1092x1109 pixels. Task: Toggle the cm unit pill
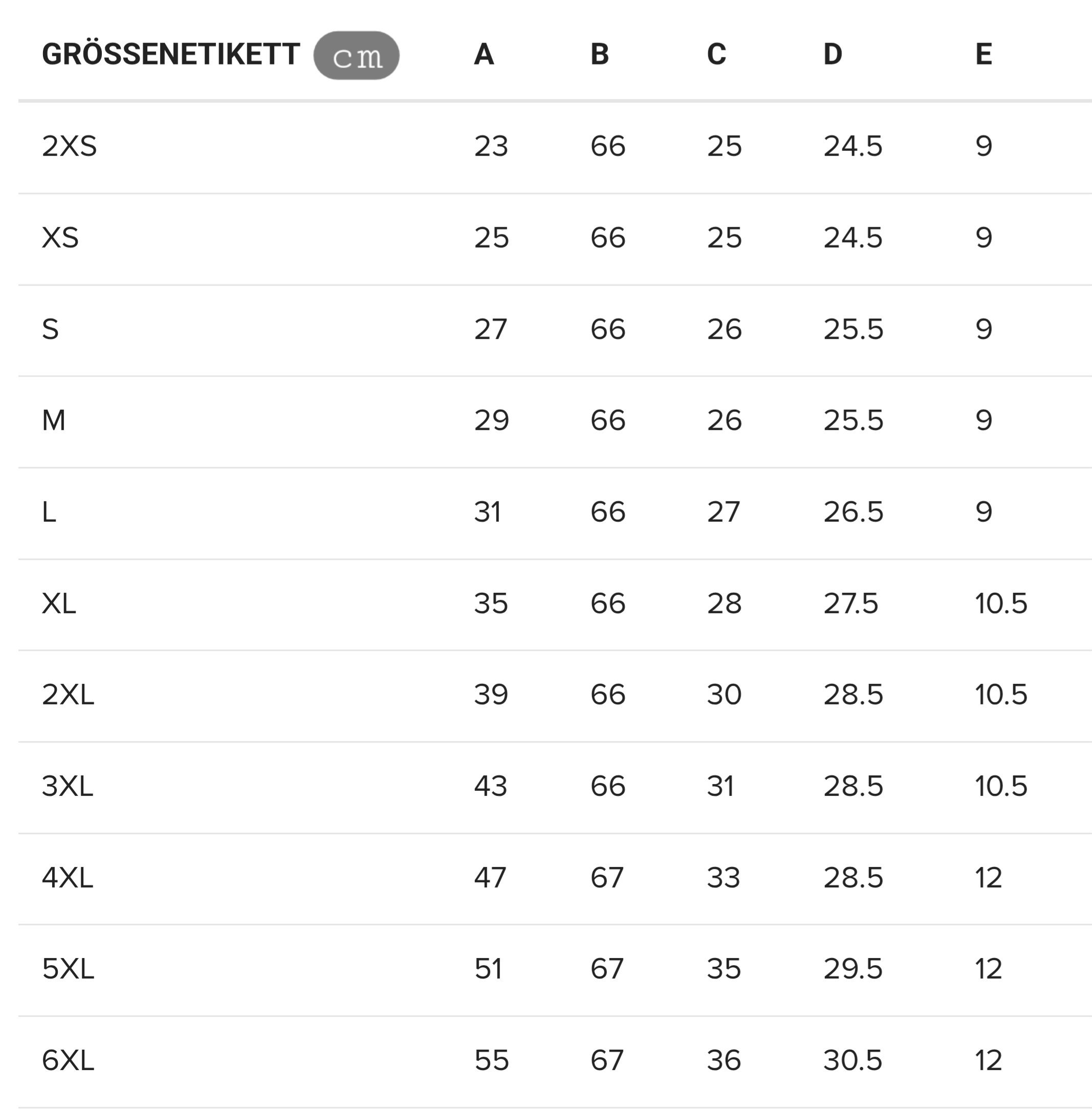356,56
